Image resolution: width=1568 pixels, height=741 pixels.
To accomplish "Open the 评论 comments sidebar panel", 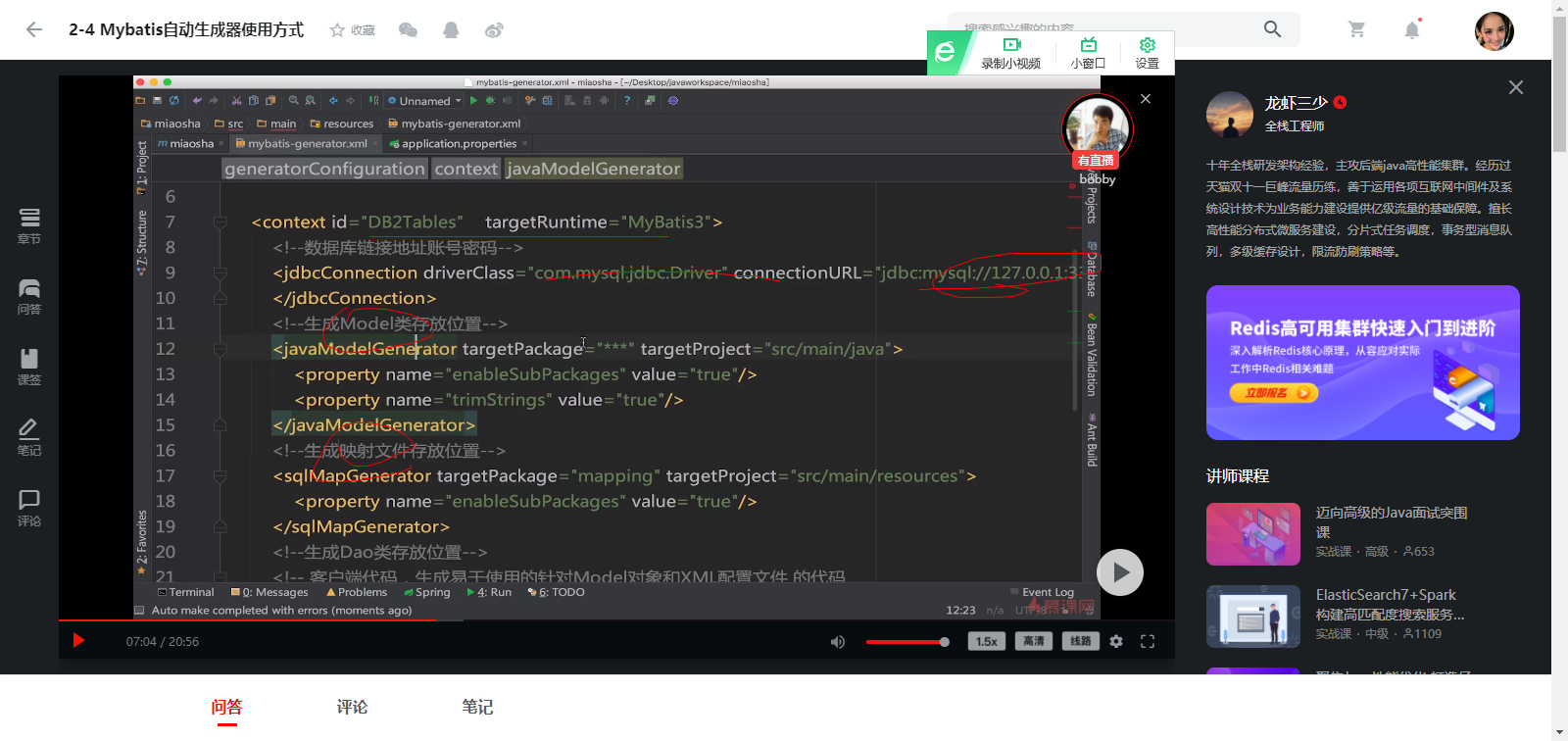I will coord(29,509).
